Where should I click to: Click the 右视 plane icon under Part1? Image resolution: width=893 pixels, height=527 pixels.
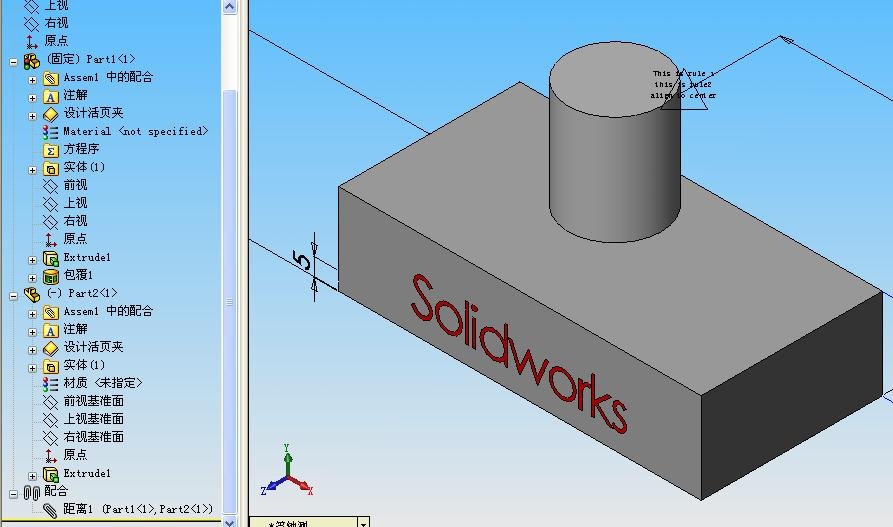51,222
